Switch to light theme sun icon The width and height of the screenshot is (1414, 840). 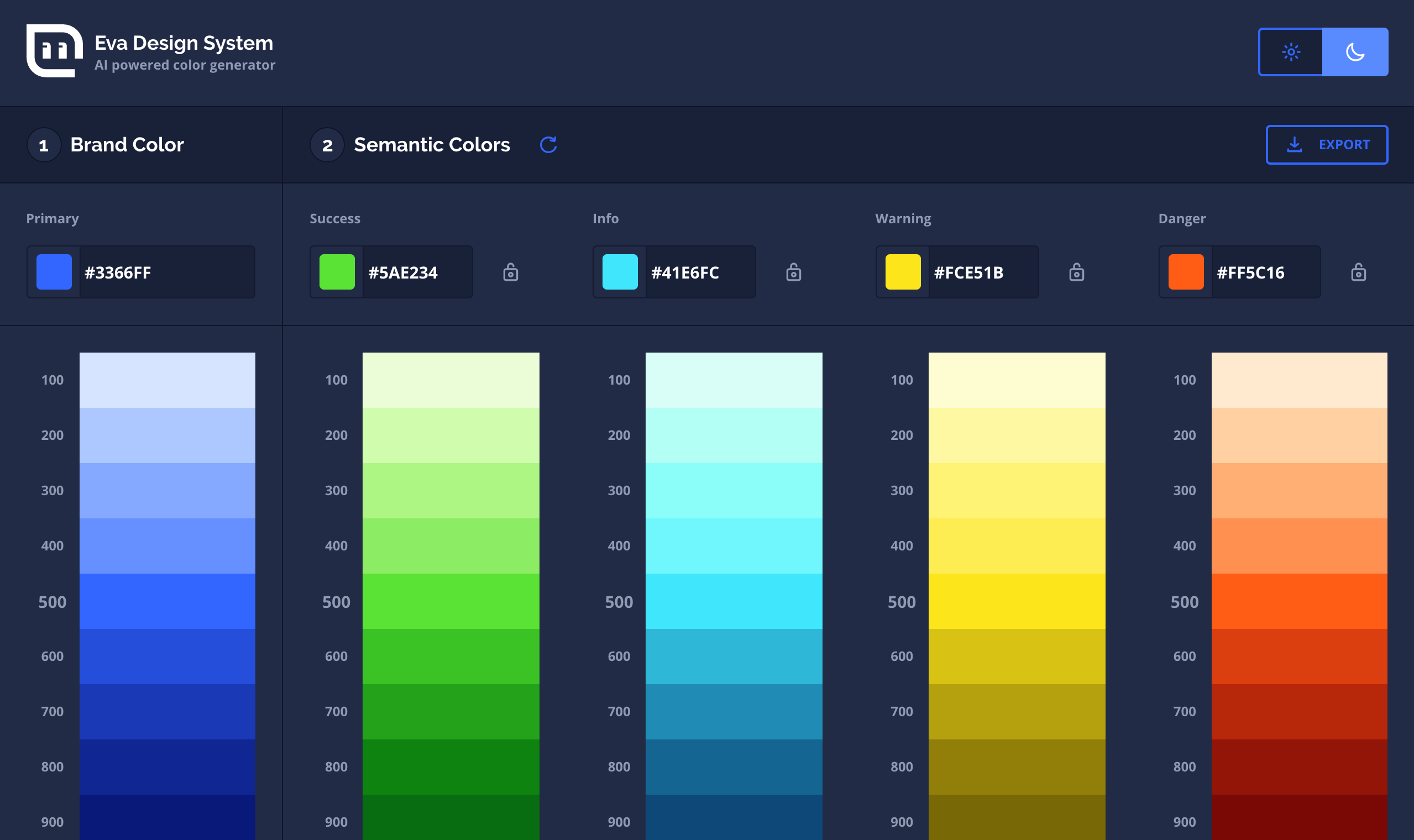click(1291, 52)
